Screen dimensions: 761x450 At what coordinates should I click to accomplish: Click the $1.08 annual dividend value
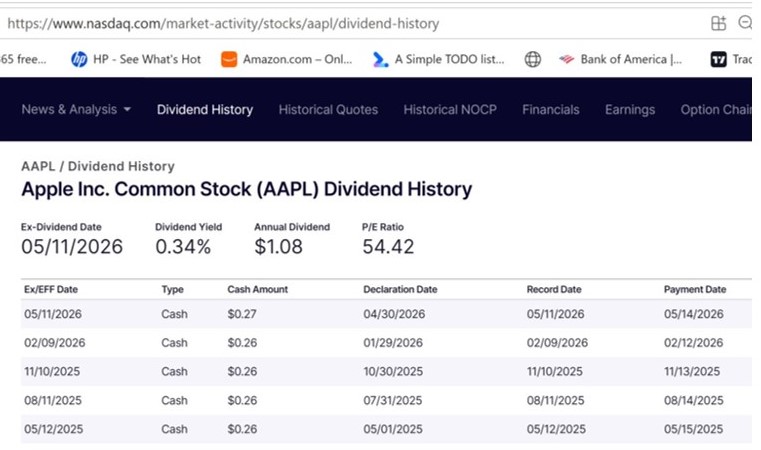[278, 247]
